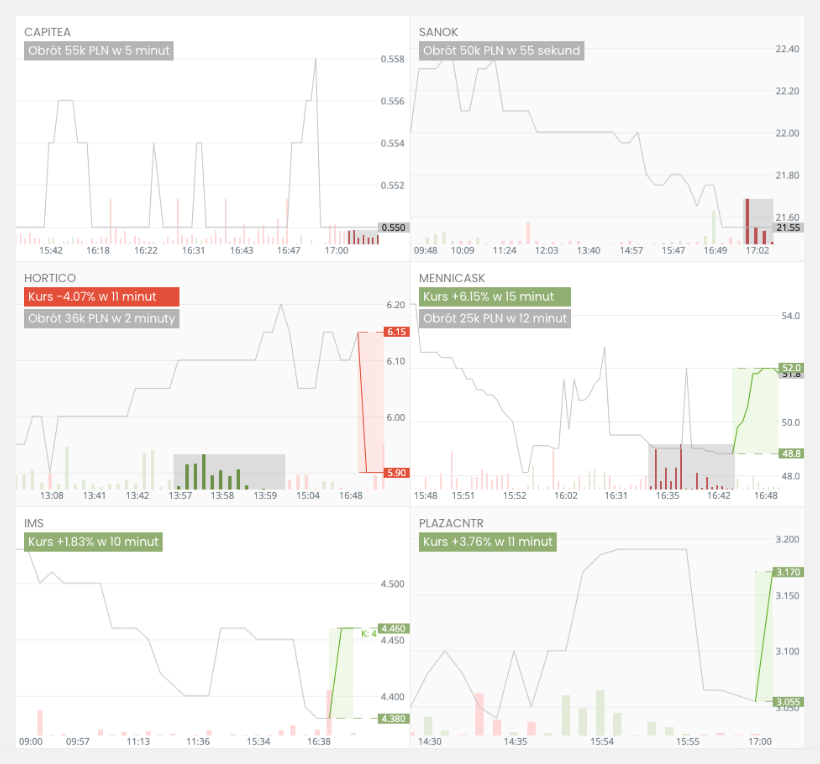Select the green 3.055 price label on PLAZACNTR
The width and height of the screenshot is (820, 764).
(789, 702)
